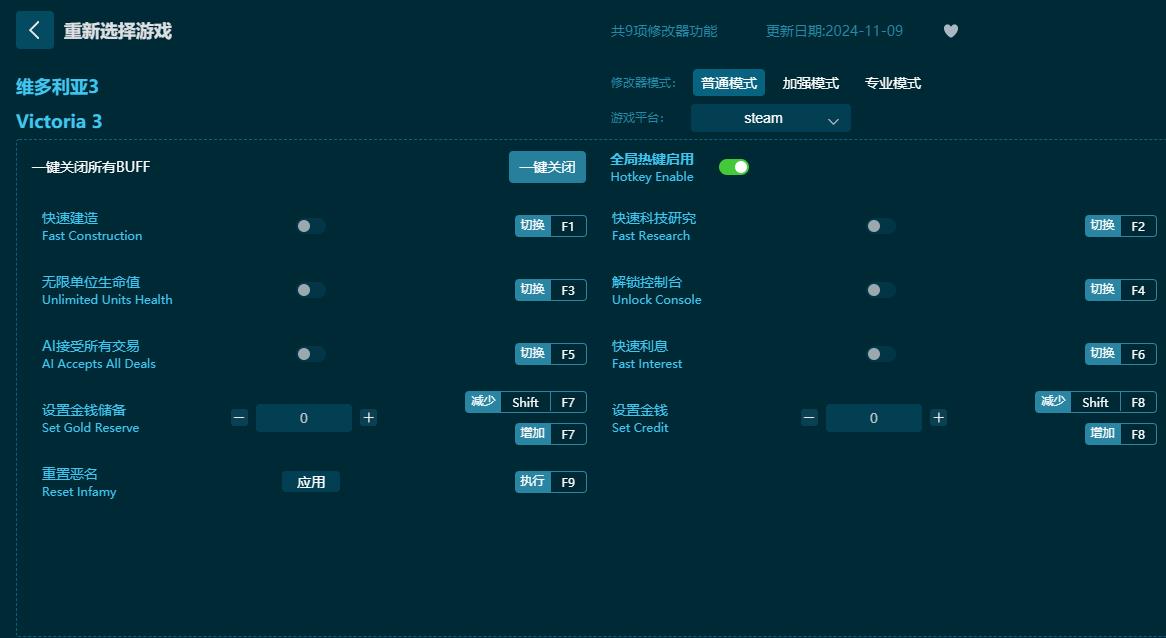Click the 执行 F9 button for Reset Infamy
The height and width of the screenshot is (638, 1166).
[x=550, y=482]
